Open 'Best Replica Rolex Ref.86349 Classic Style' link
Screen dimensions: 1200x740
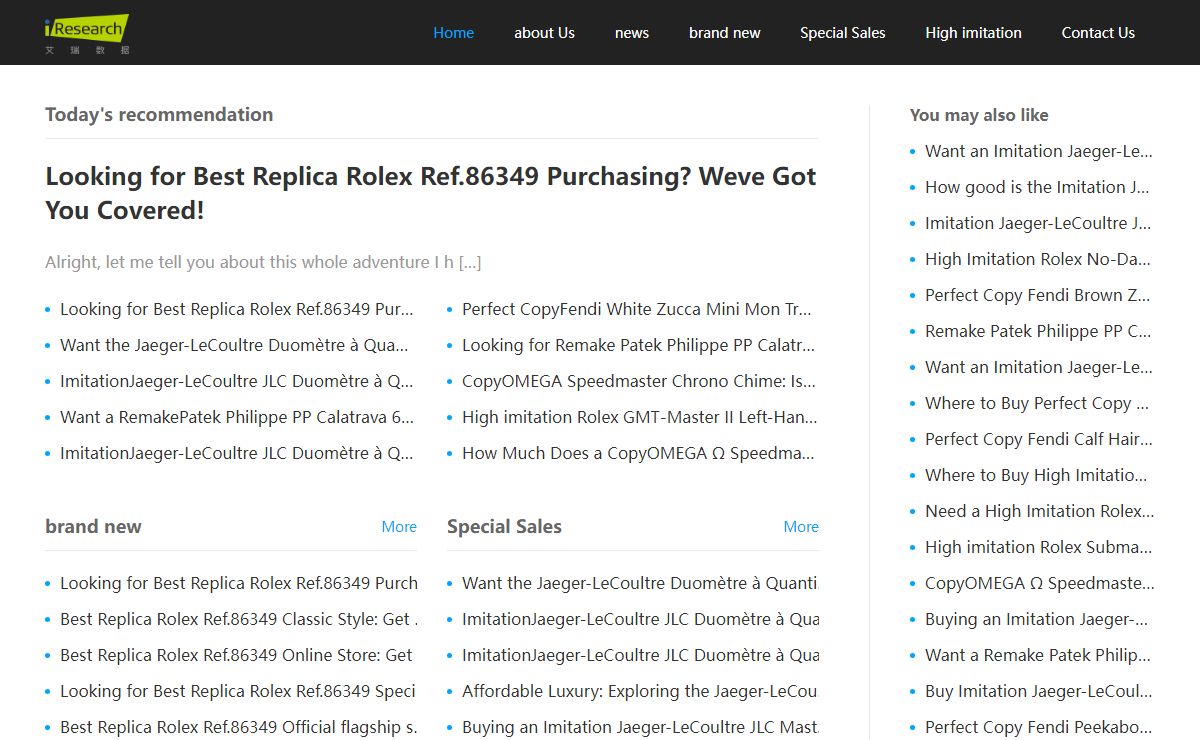pos(238,619)
